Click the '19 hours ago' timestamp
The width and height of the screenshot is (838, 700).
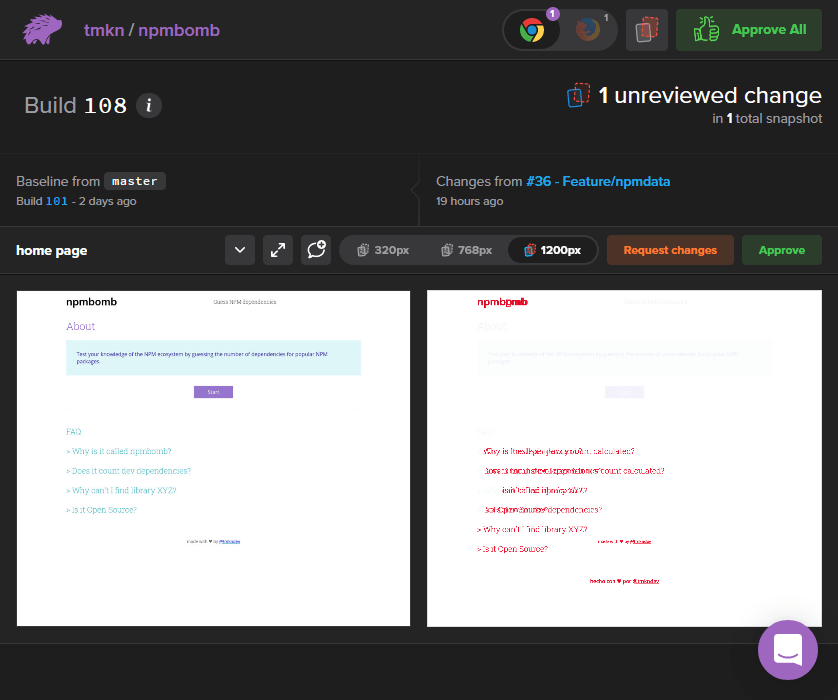point(470,201)
